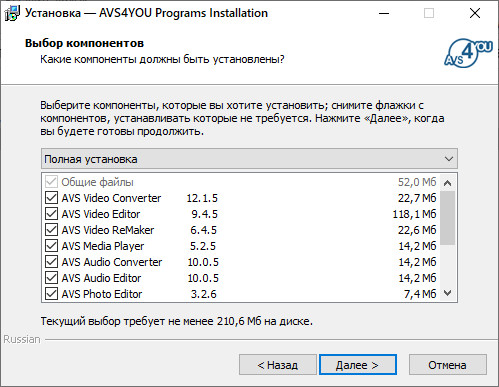Uncheck the AVS Photo Editor checkbox
The height and width of the screenshot is (387, 499).
click(51, 294)
